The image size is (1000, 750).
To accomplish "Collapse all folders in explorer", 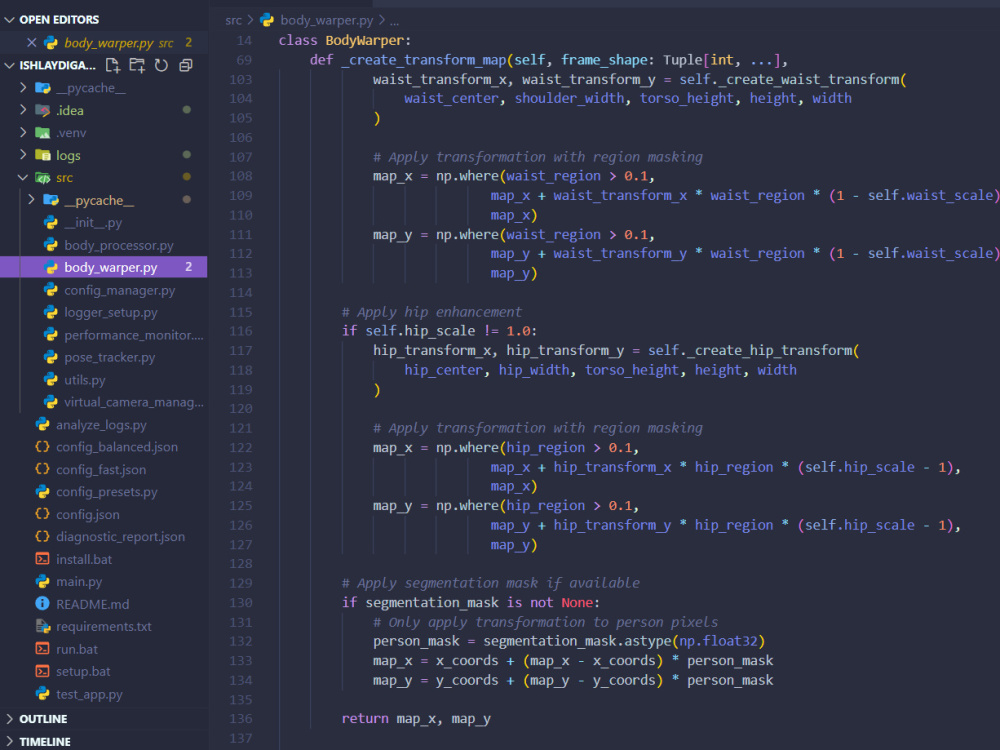I will tap(186, 65).
